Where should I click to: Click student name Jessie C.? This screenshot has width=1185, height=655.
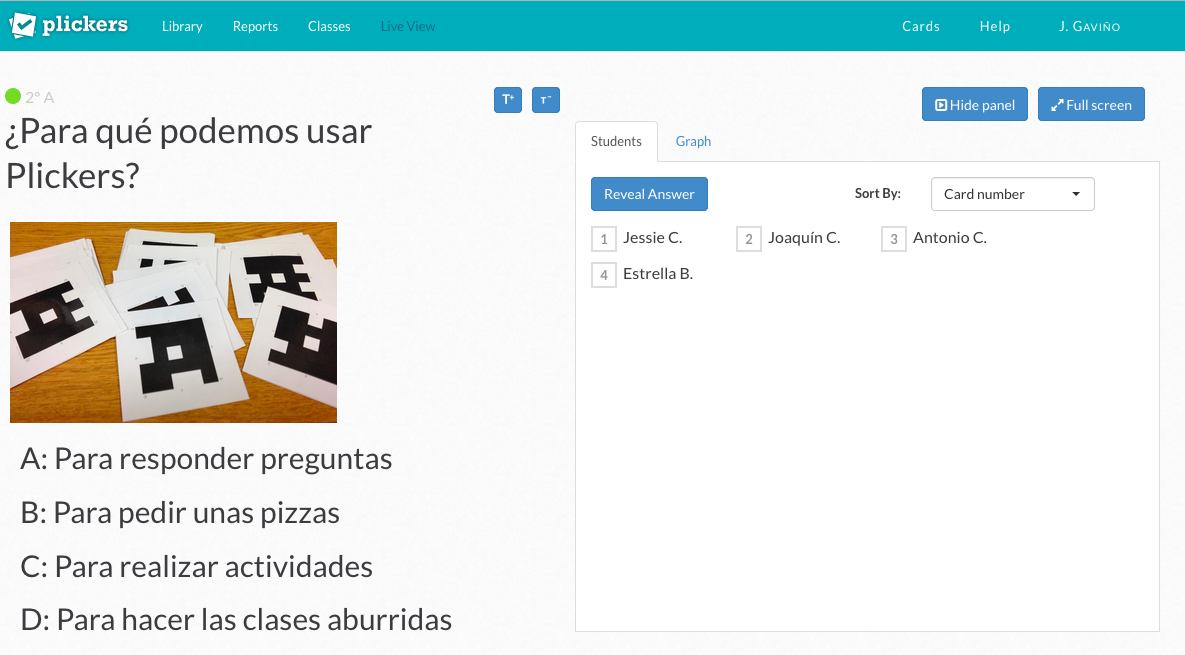coord(653,238)
